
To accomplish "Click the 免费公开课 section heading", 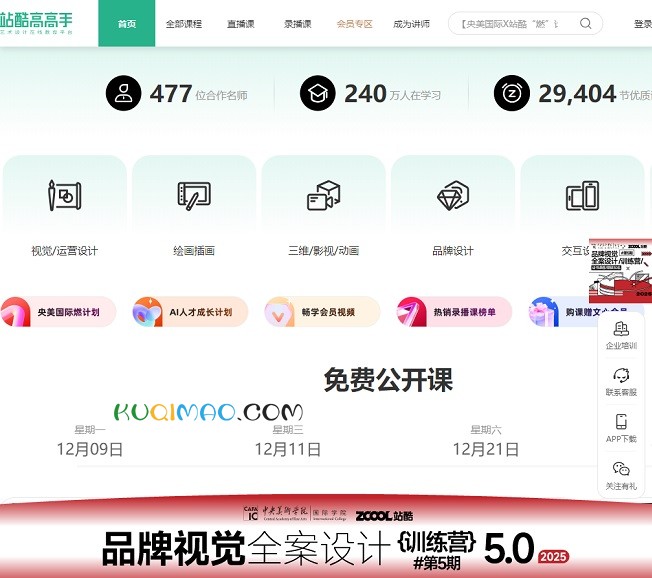I will 388,380.
